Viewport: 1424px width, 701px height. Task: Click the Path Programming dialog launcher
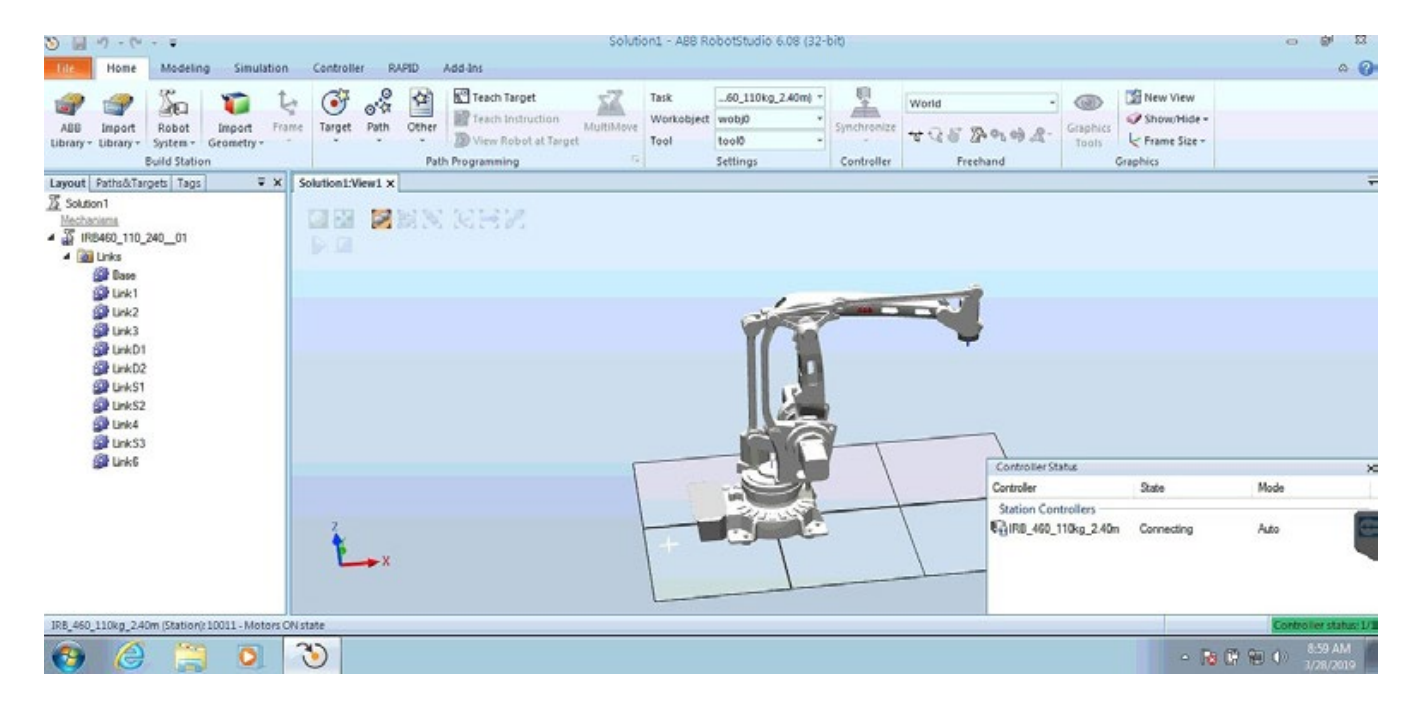tap(635, 160)
